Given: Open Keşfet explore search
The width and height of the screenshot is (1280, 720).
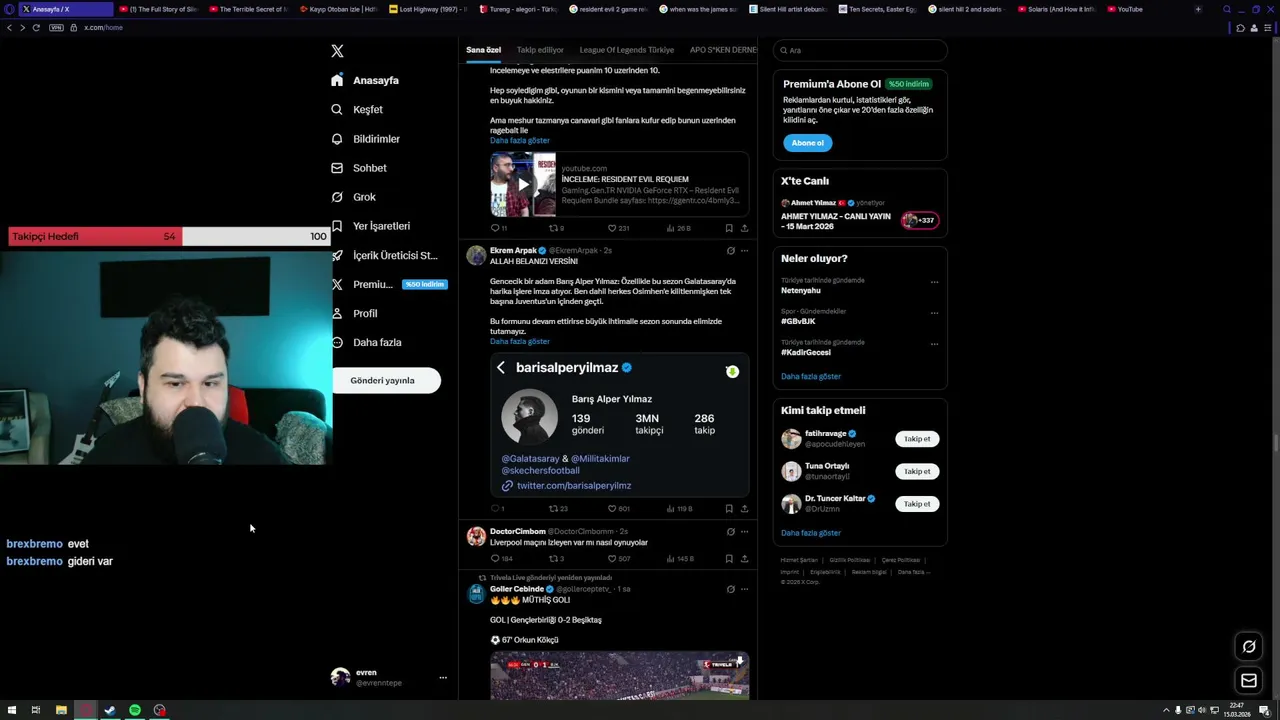Looking at the screenshot, I should pyautogui.click(x=357, y=109).
